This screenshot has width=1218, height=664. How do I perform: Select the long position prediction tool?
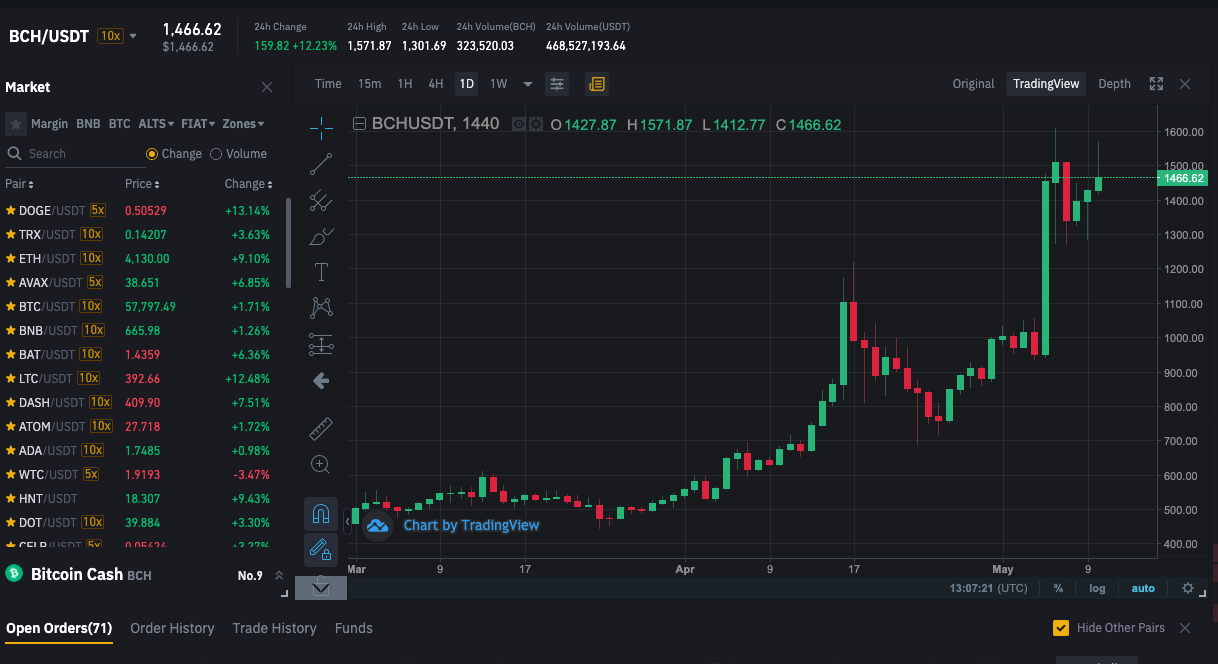click(321, 344)
